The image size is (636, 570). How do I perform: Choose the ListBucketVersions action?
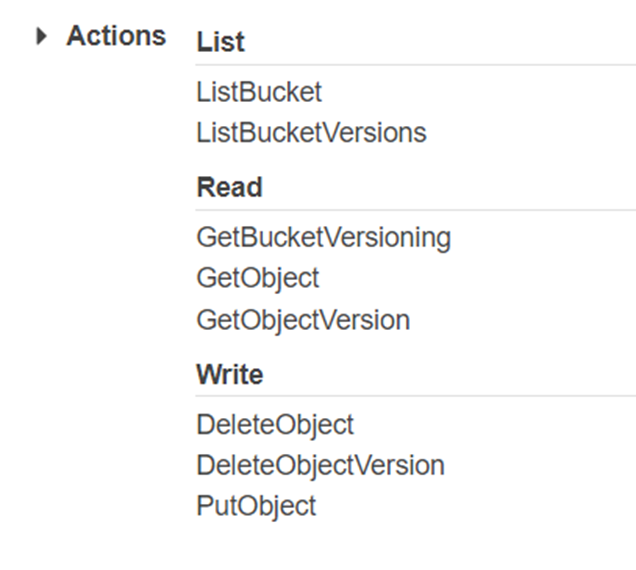[x=311, y=132]
